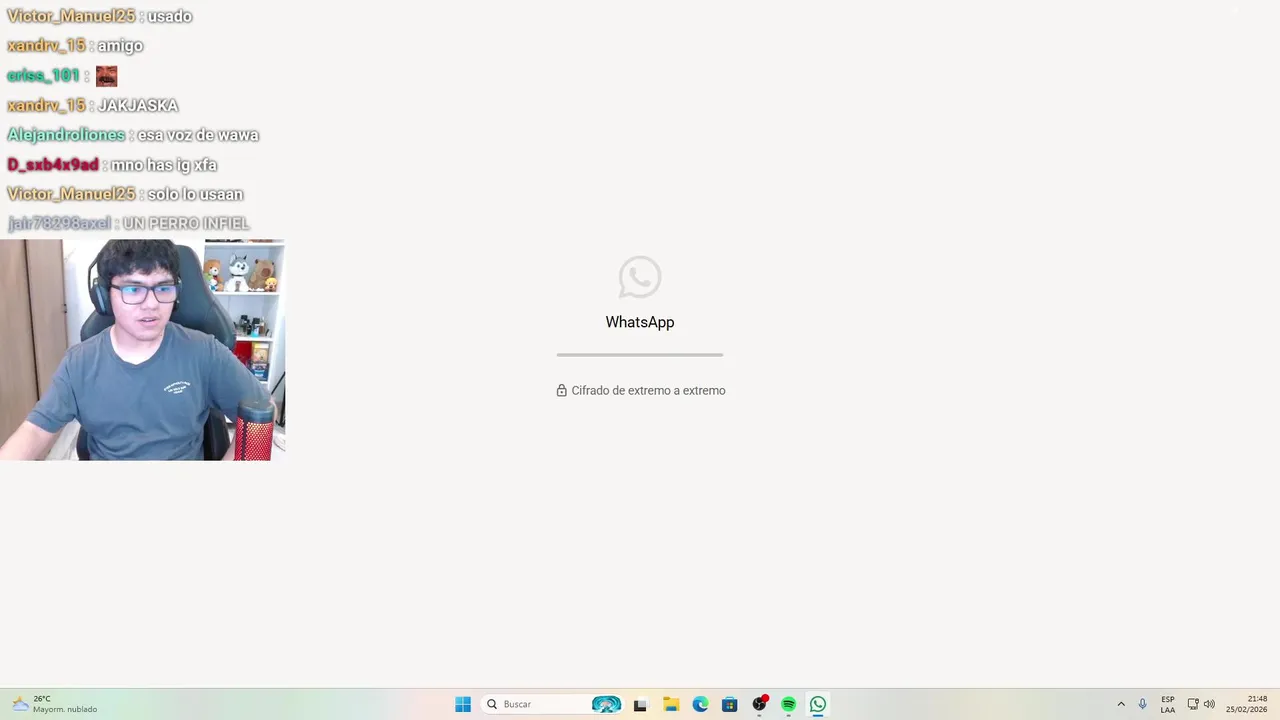
Task: Click the lock icon beside Cifrado text
Action: click(x=562, y=391)
